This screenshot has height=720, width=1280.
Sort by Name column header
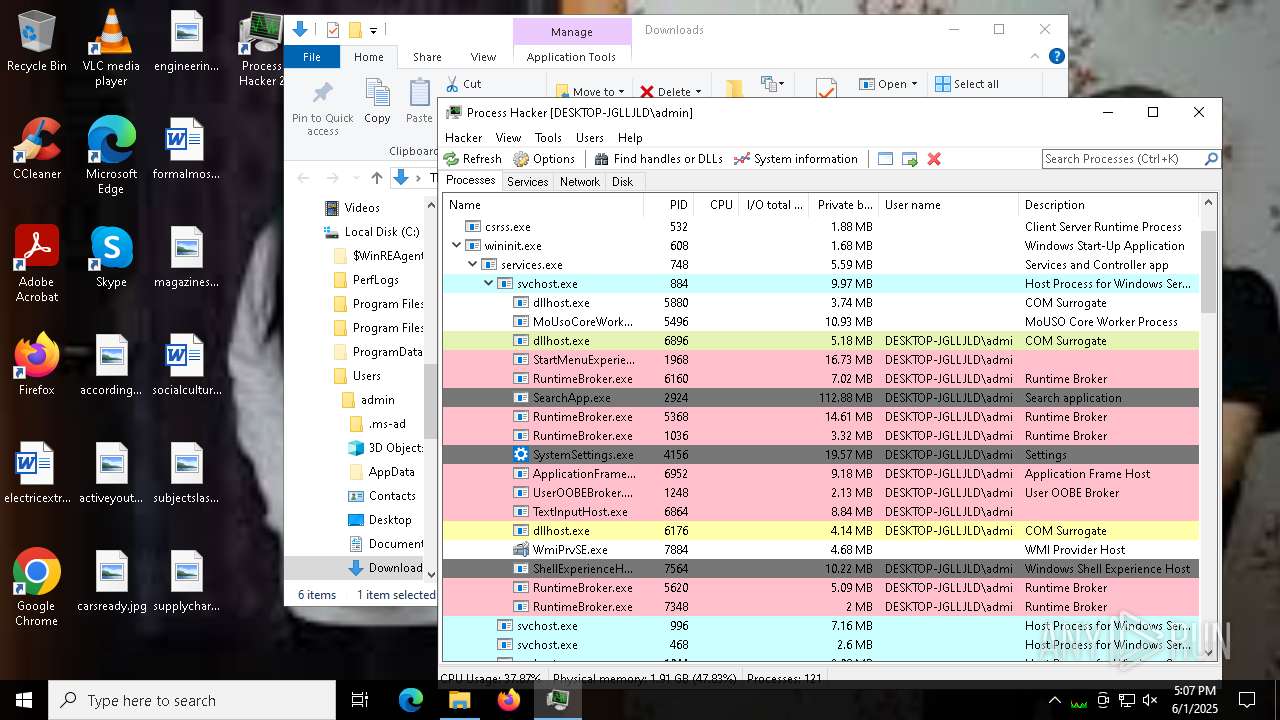pos(544,205)
